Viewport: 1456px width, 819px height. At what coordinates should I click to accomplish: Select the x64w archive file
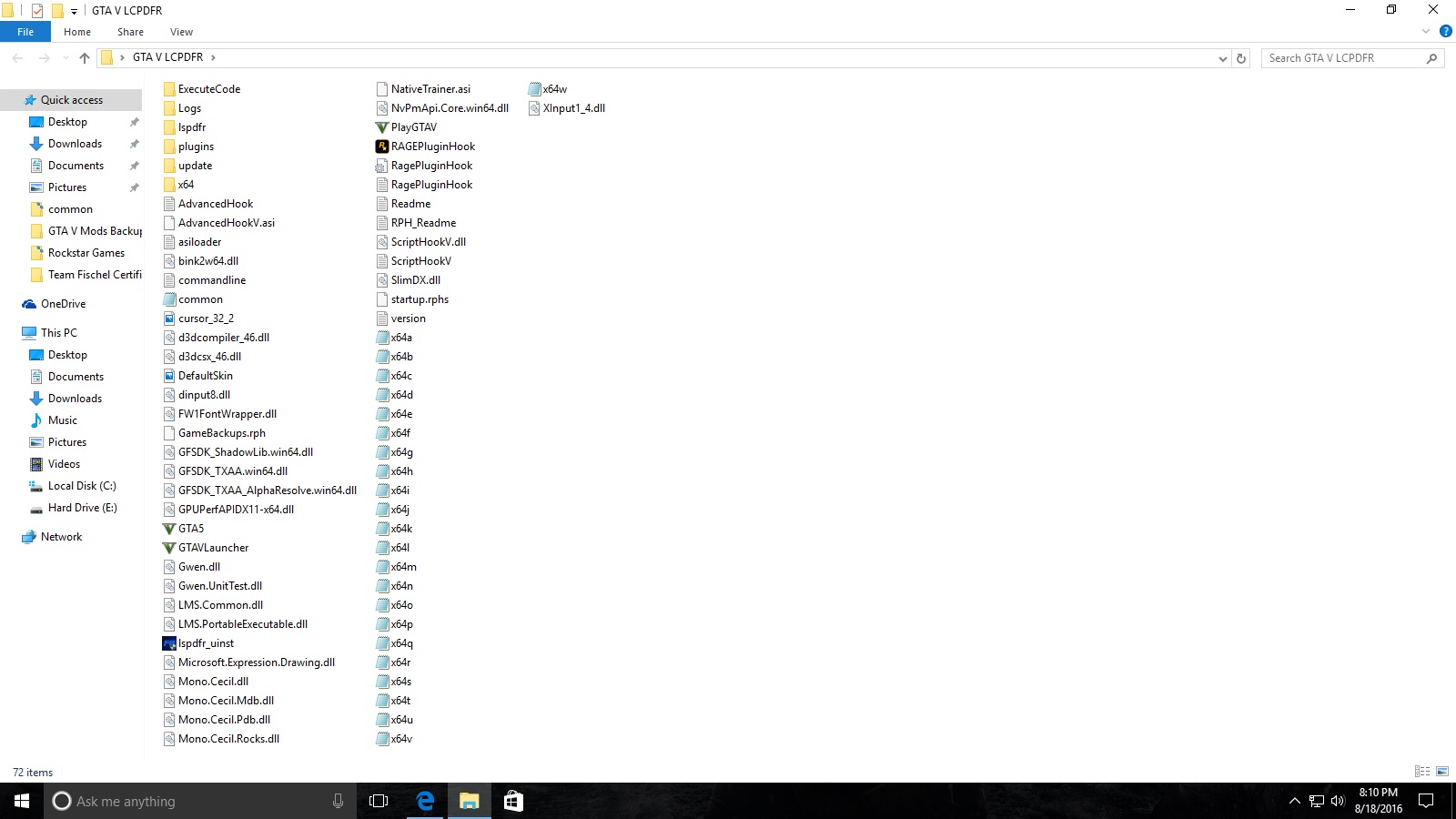click(548, 89)
